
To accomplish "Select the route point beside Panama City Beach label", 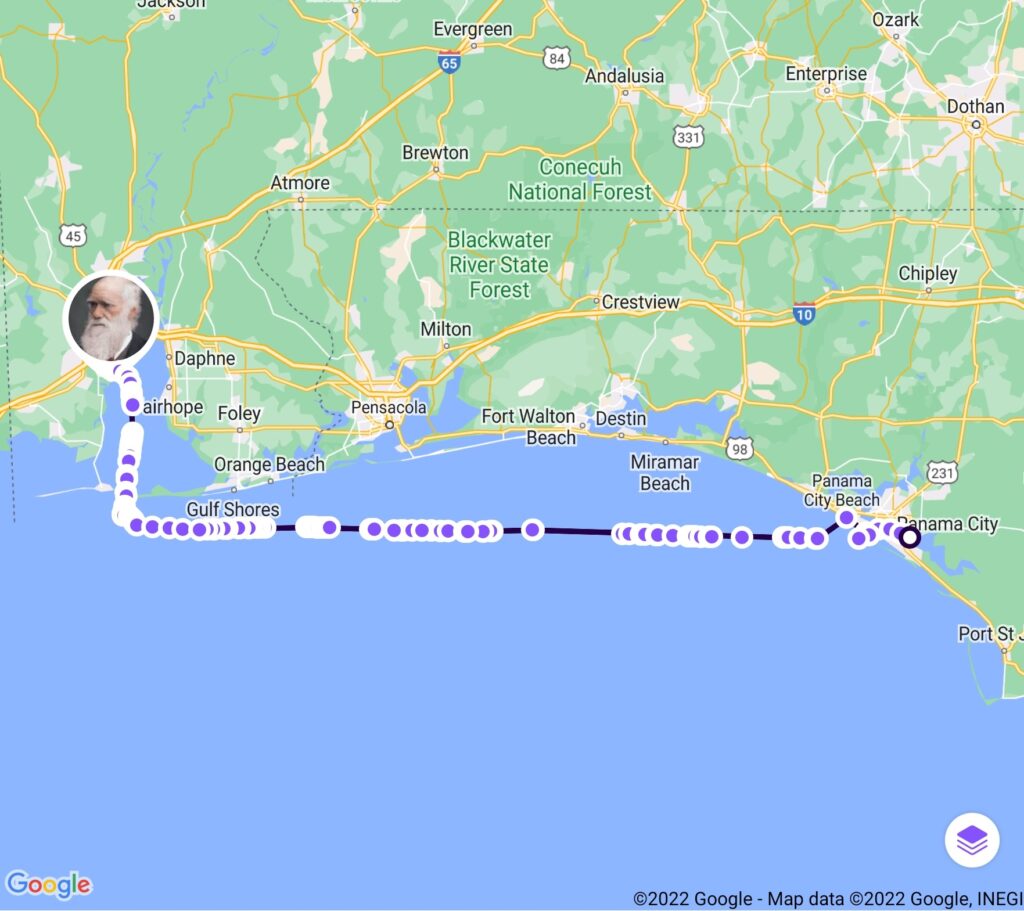I will coord(846,518).
